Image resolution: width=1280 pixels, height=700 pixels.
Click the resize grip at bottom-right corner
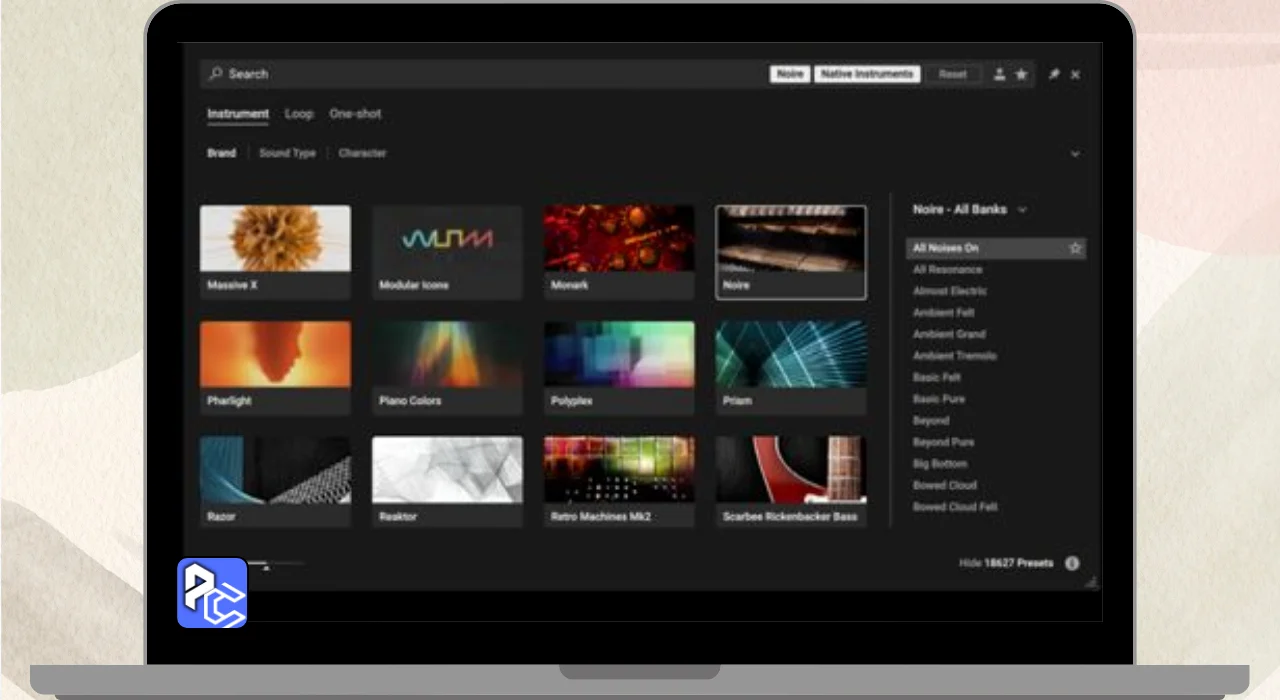pyautogui.click(x=1092, y=582)
